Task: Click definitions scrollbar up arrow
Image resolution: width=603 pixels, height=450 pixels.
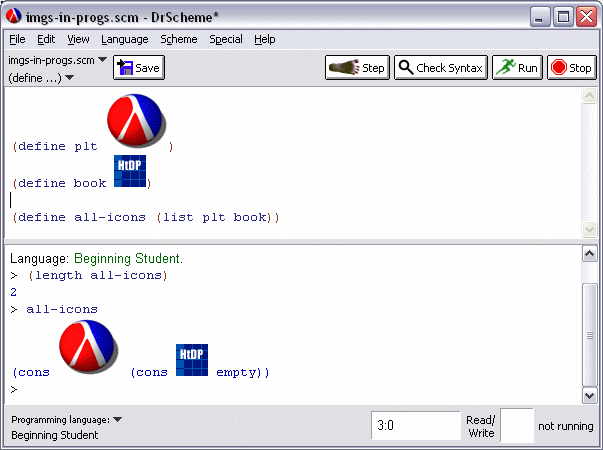Action: tap(590, 96)
